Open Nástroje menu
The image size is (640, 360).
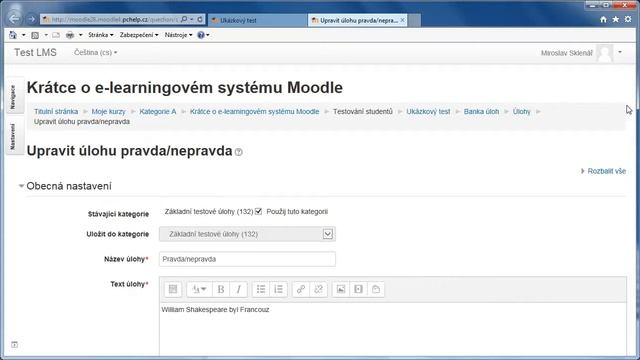178,35
